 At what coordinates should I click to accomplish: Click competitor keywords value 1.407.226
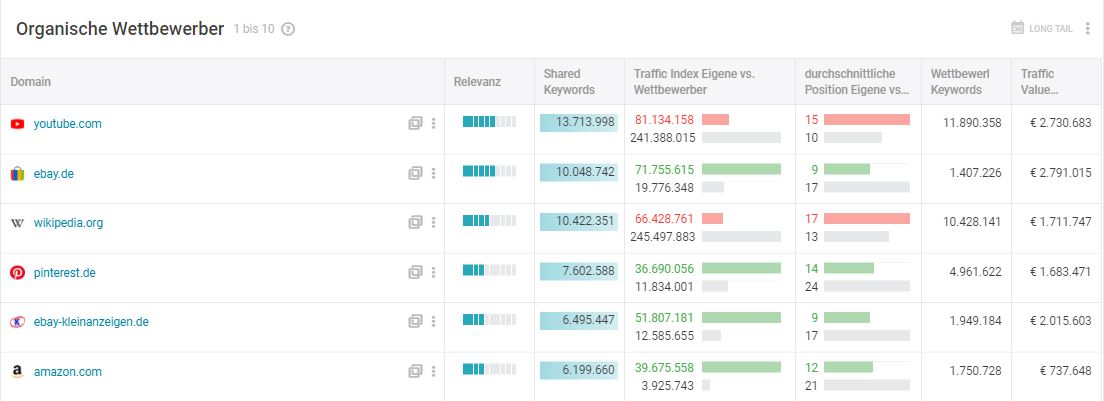pyautogui.click(x=976, y=173)
